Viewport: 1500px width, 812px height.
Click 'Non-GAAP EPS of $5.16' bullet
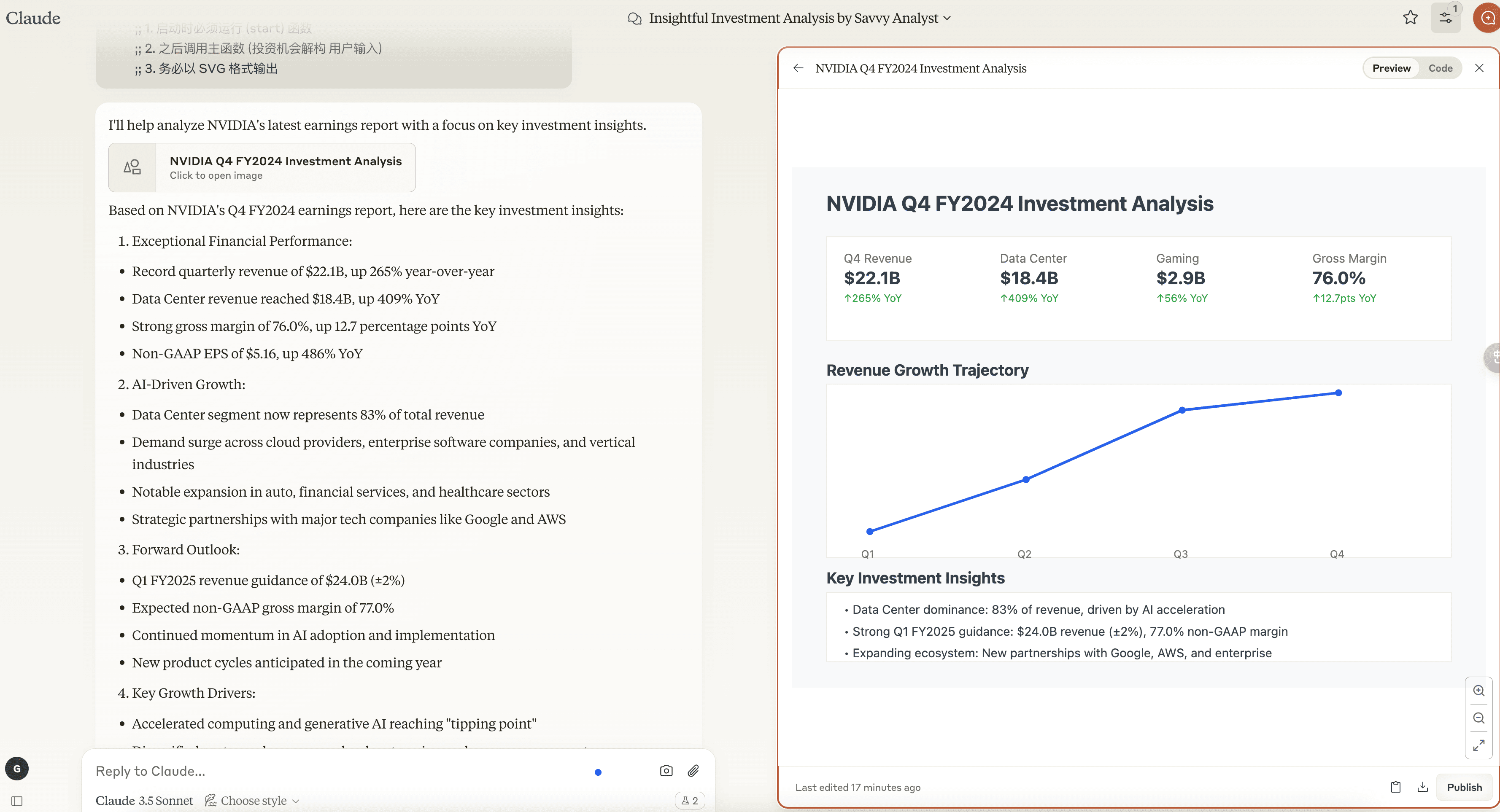pos(247,354)
